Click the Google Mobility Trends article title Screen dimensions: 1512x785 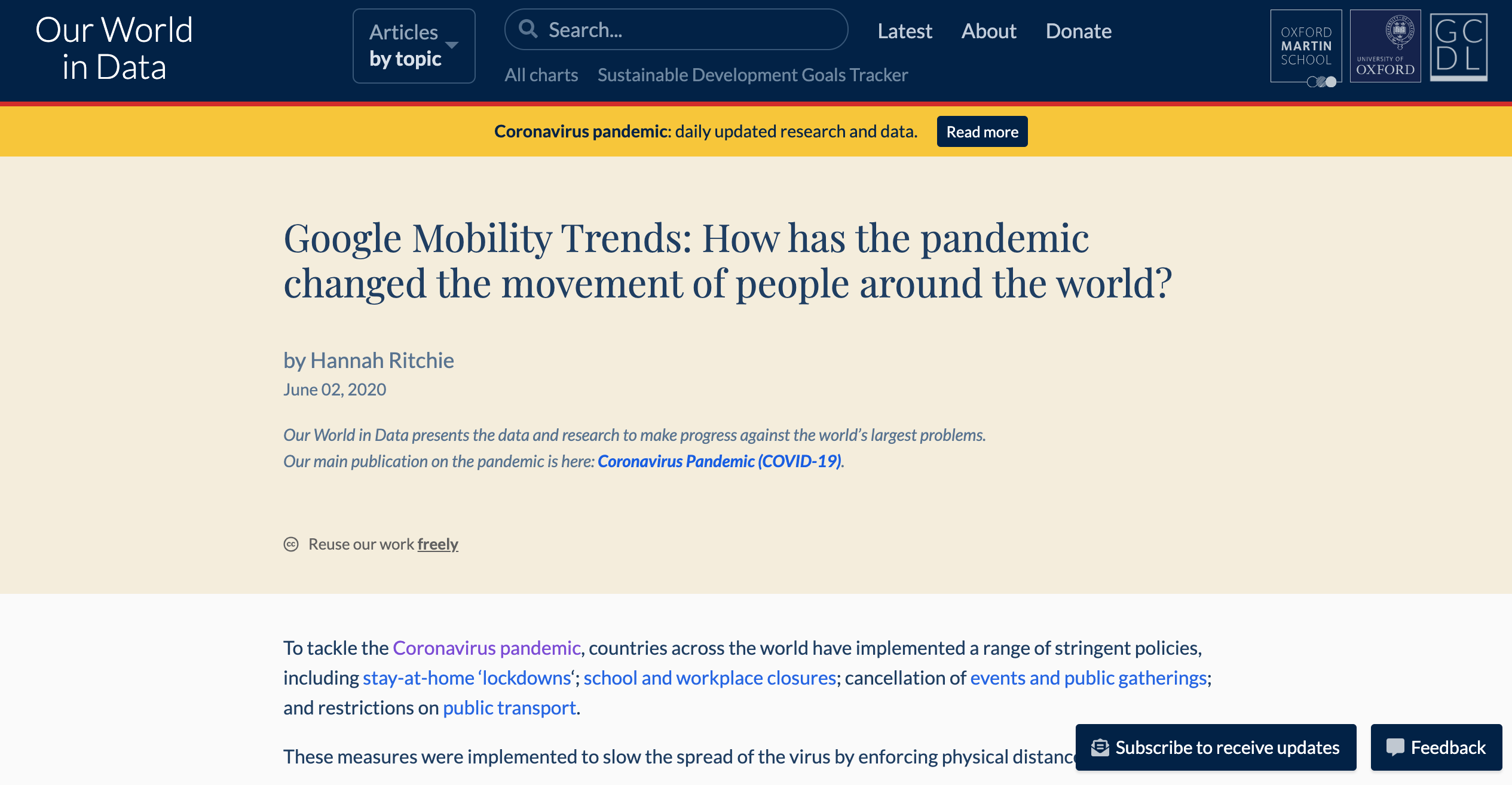tap(727, 260)
